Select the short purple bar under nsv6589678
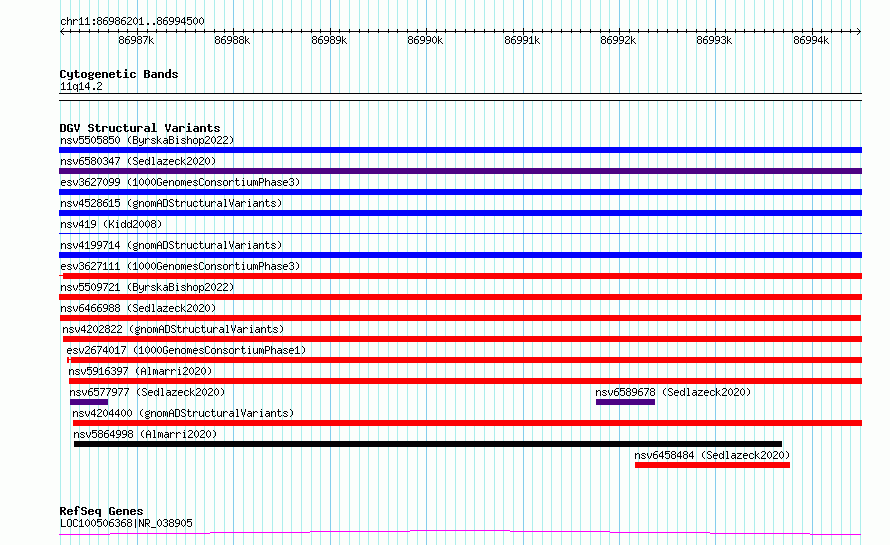Screen dimensions: 890x545 [x=625, y=402]
